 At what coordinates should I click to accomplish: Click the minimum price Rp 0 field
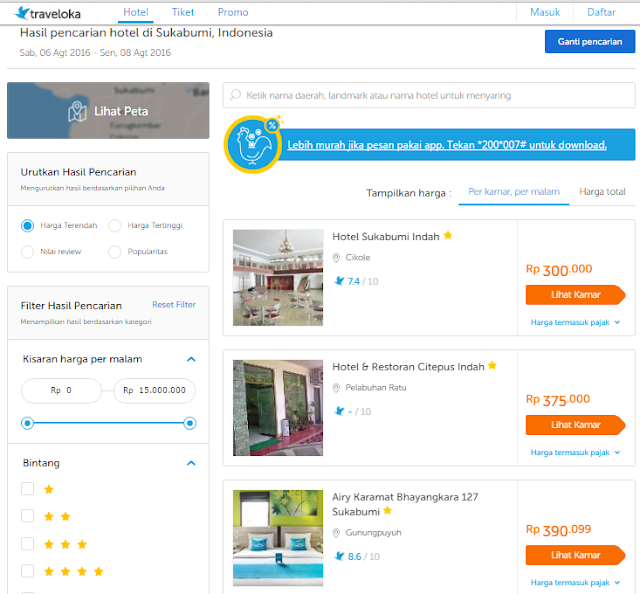tap(61, 391)
